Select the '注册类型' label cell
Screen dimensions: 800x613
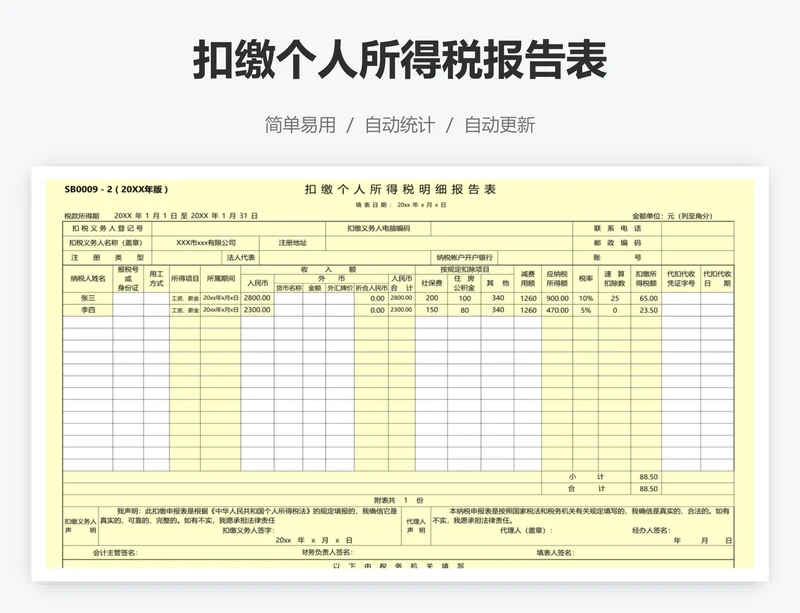pyautogui.click(x=107, y=257)
